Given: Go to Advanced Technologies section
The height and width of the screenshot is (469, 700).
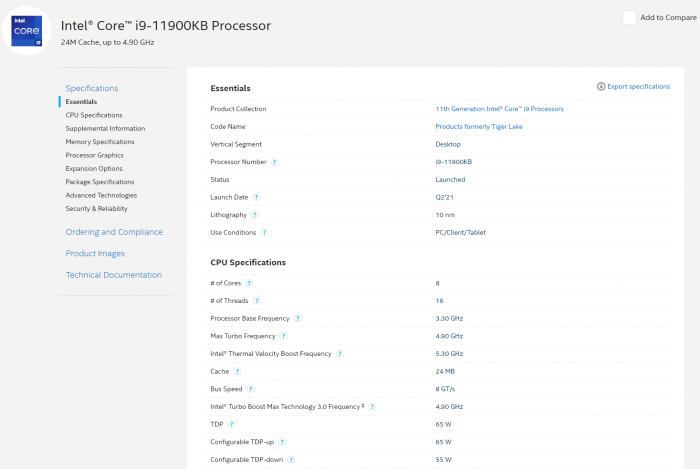Looking at the screenshot, I should coord(101,195).
